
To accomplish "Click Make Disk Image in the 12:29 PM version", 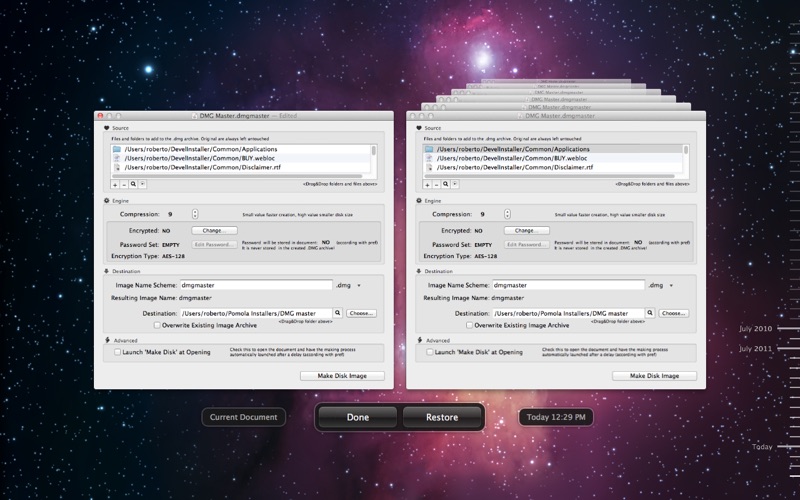I will (655, 376).
